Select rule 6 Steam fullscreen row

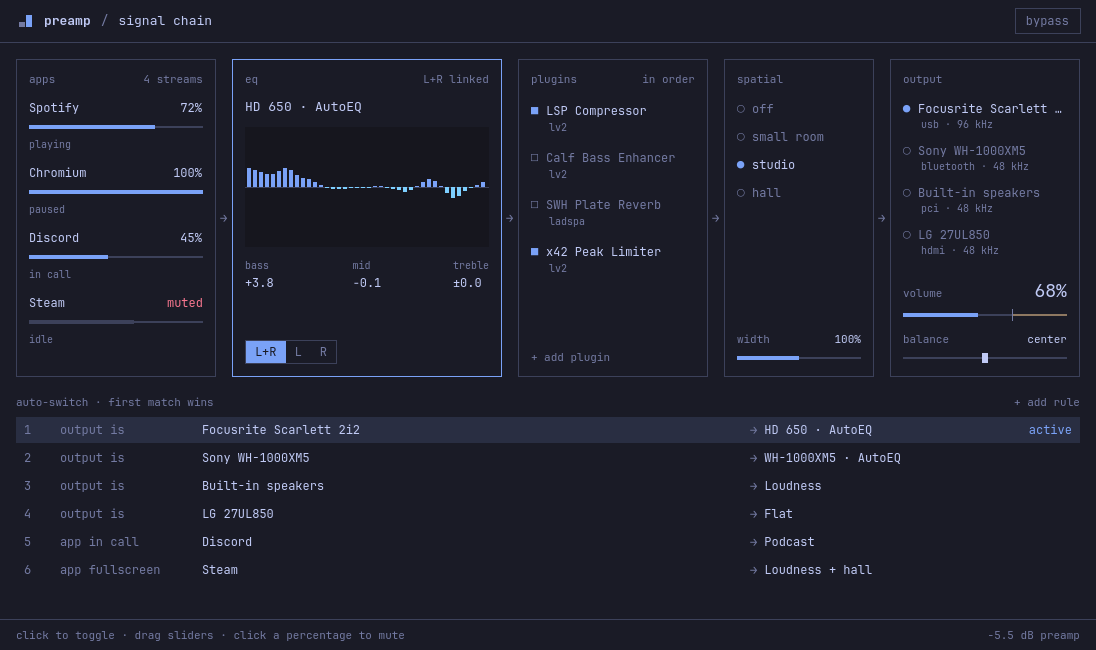[548, 570]
